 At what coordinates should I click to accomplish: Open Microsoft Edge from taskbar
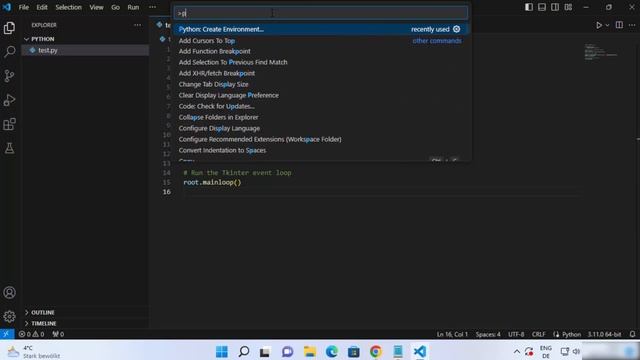coord(331,351)
